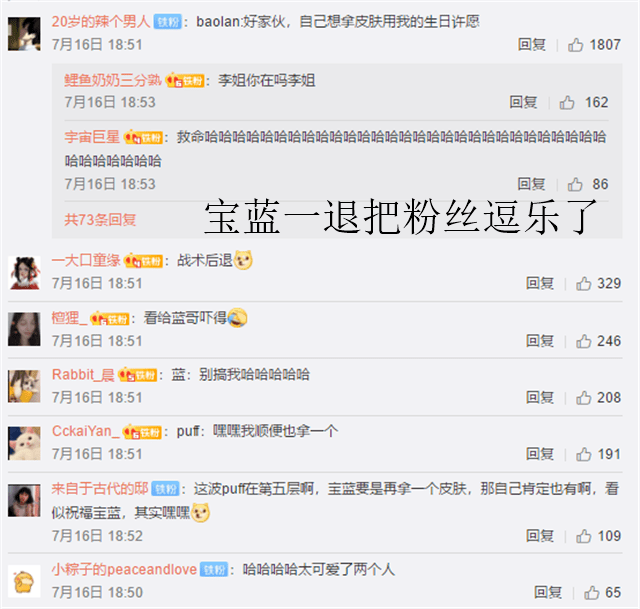Like Rabbit_晨's comment with 208 likes
640x609 pixels.
pyautogui.click(x=584, y=398)
